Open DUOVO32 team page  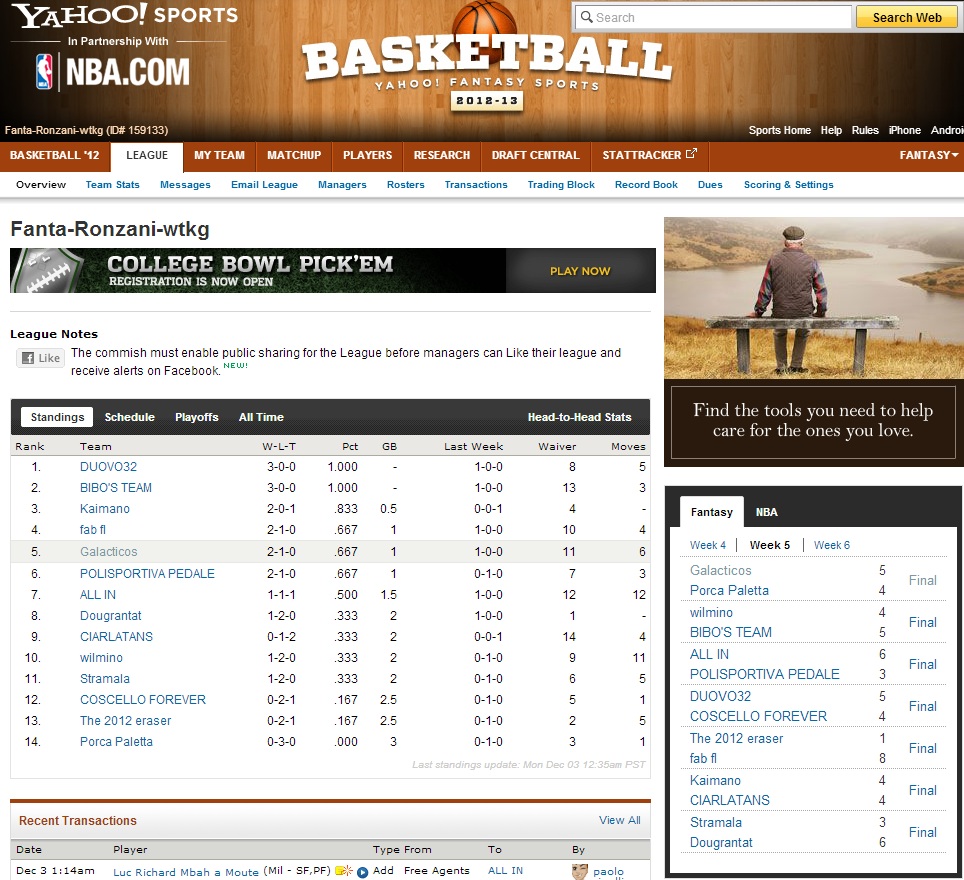108,467
